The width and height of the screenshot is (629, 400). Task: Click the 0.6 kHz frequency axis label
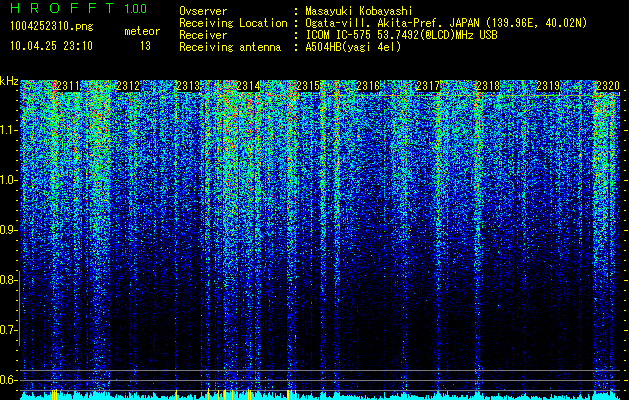coord(9,380)
